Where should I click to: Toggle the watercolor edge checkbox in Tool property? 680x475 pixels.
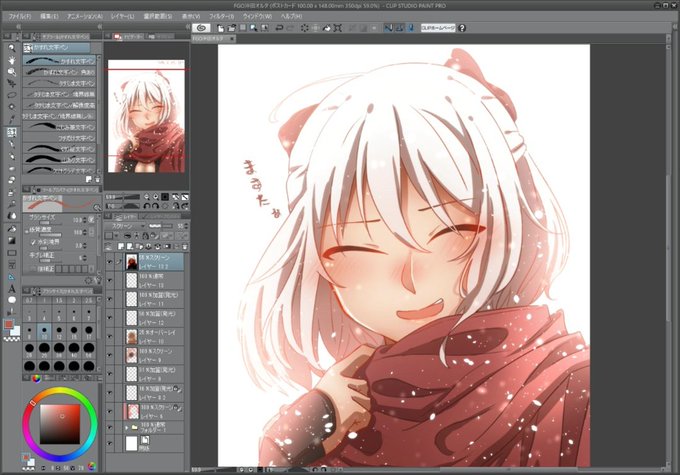pyautogui.click(x=33, y=242)
